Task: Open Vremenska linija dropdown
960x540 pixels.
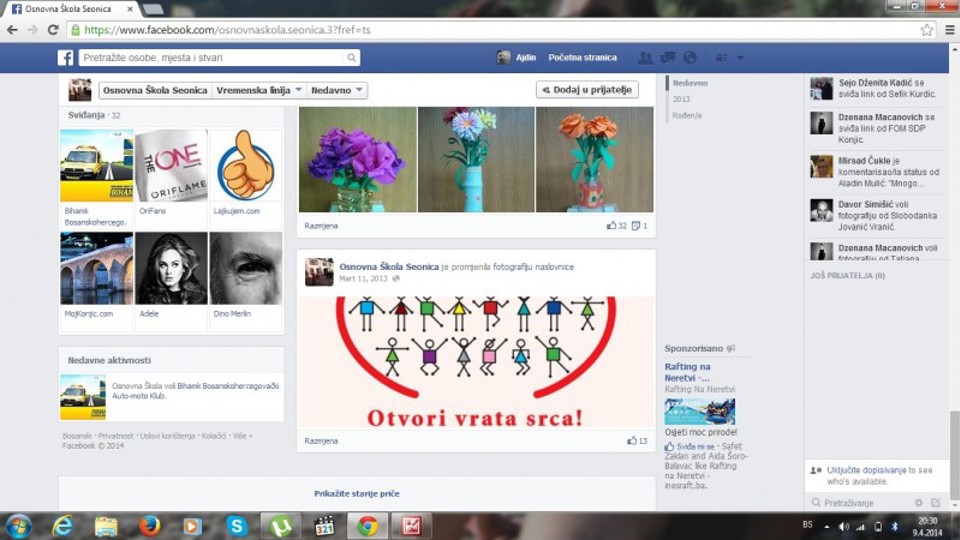Action: pos(259,90)
